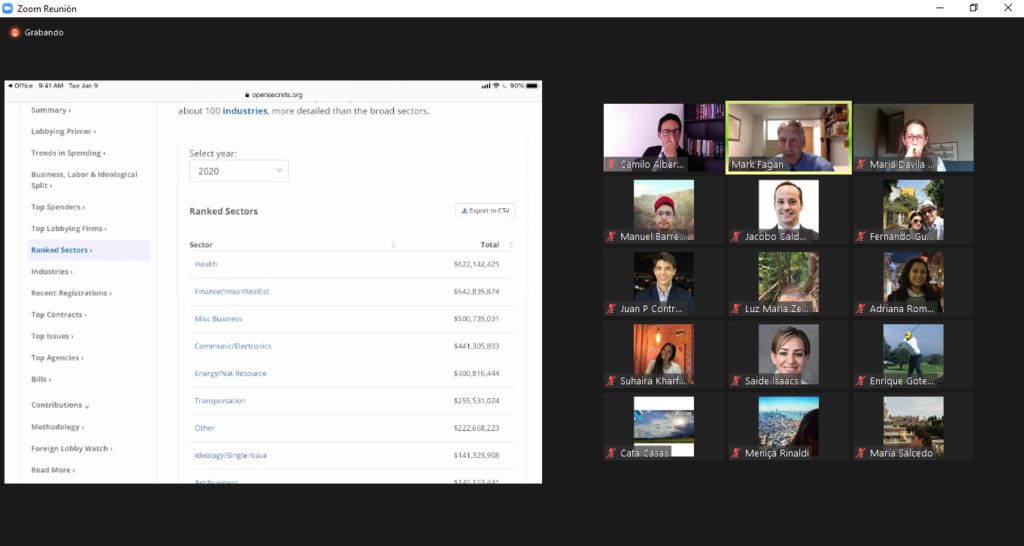
Task: Open Top Agencies in the sidebar
Action: click(57, 358)
